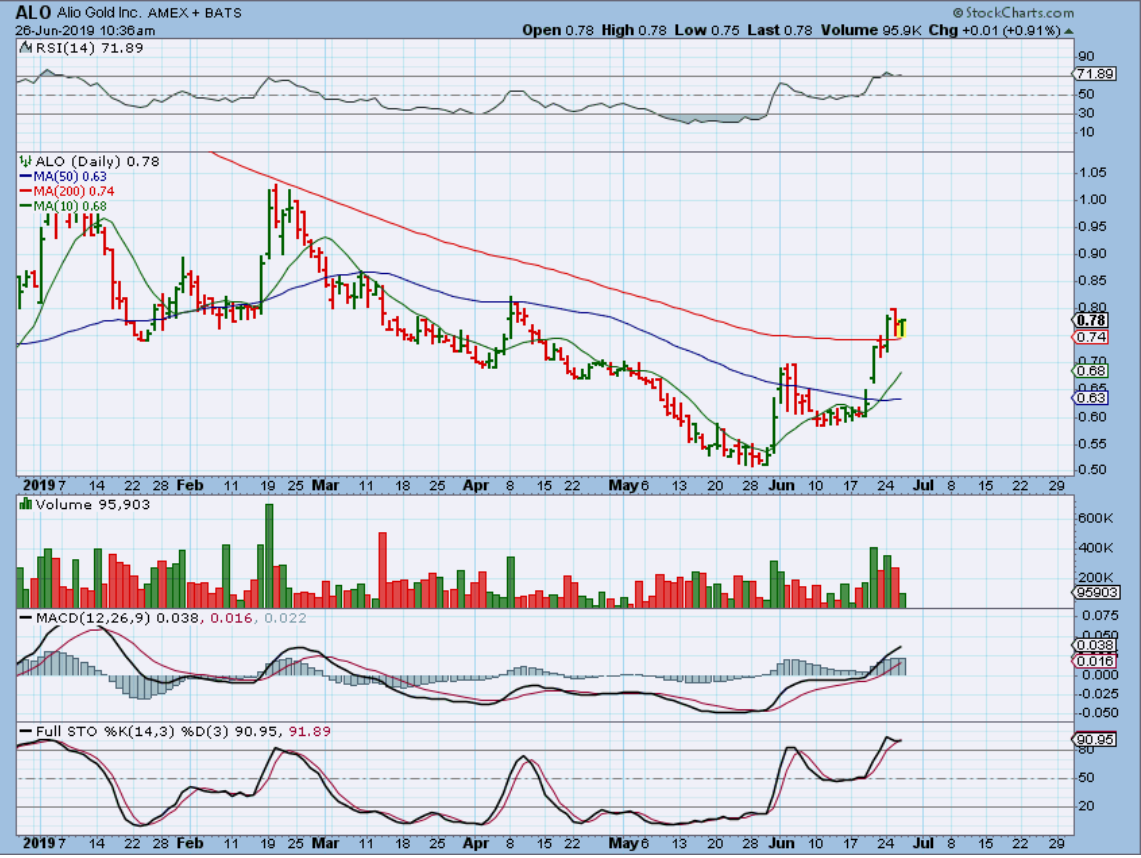Click the Chg +0.01 (+0.91%) value
Screen dimensions: 1141x858
pos(994,31)
